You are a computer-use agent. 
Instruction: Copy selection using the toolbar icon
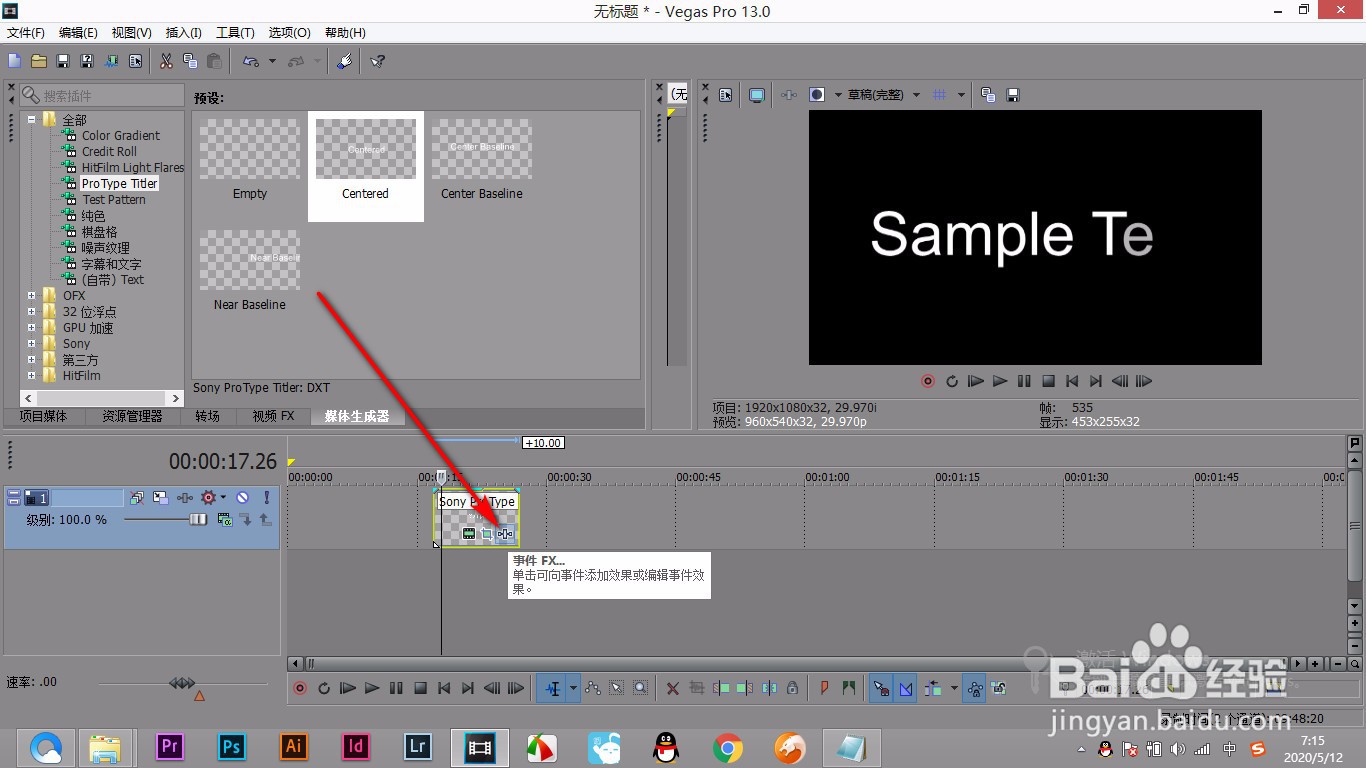coord(190,61)
